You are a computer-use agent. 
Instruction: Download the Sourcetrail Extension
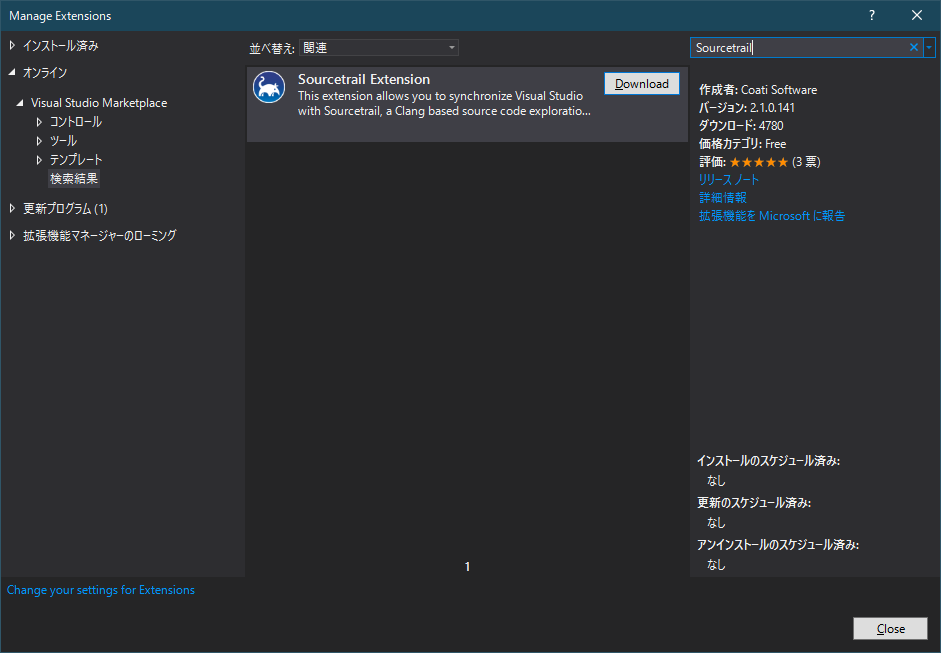tap(641, 84)
